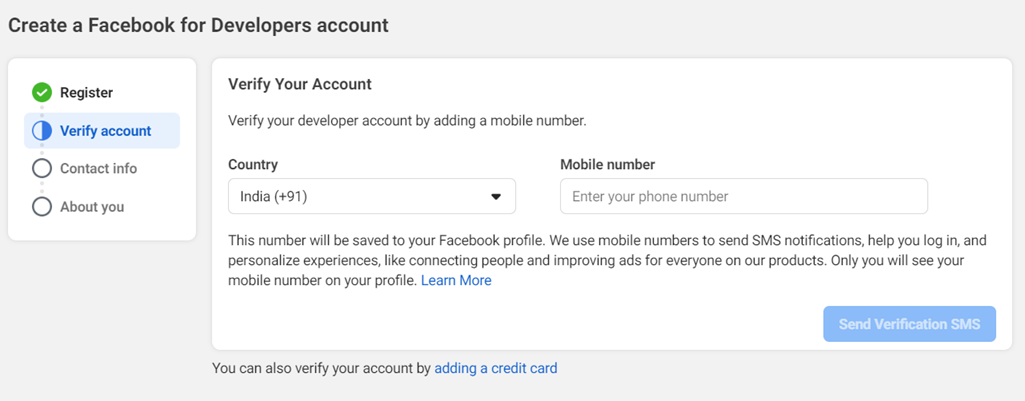Select the Verify account step
The image size is (1025, 401).
105,131
